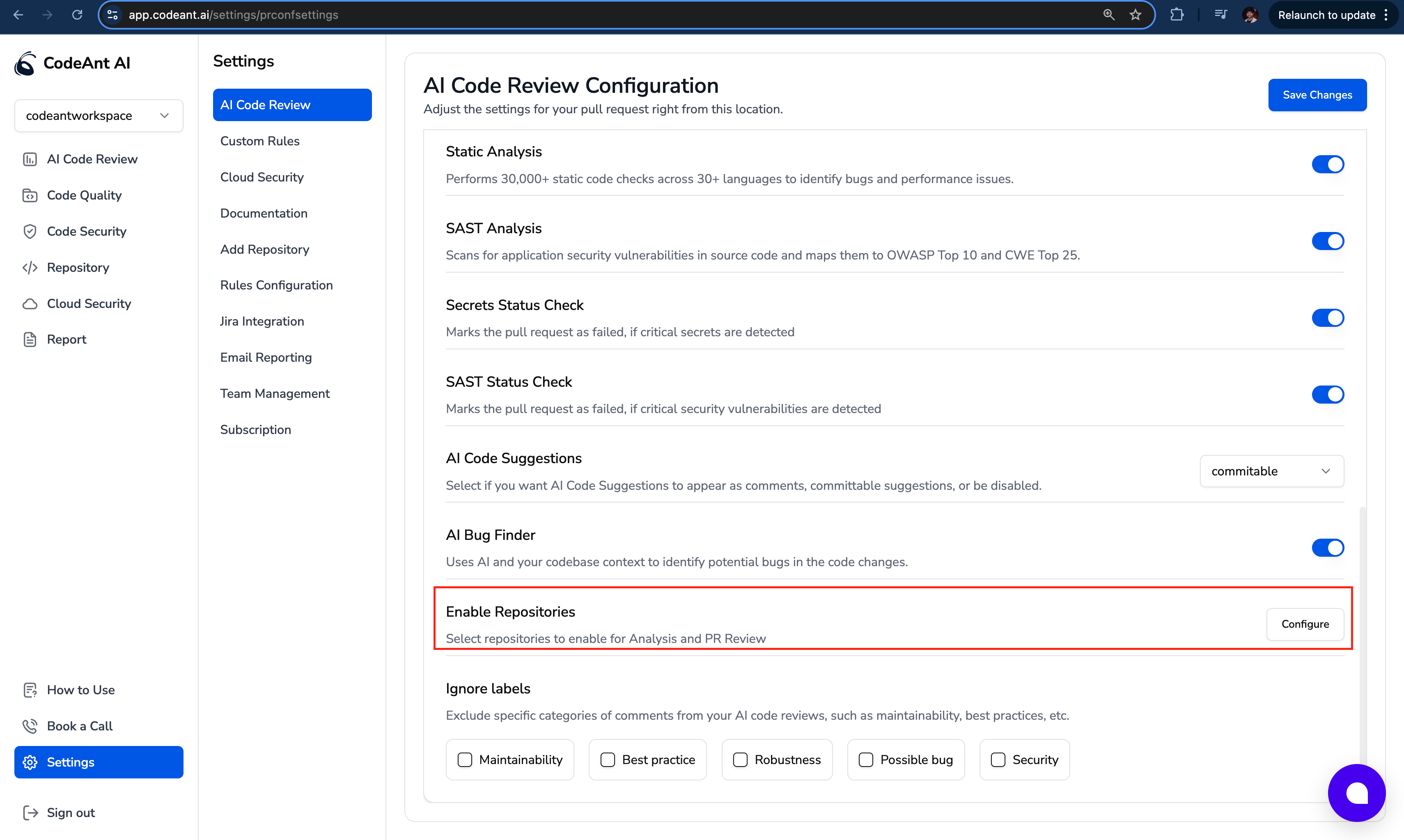Screen dimensions: 1404x840
Task: Open the Cloud Security cloud icon
Action: pyautogui.click(x=30, y=304)
